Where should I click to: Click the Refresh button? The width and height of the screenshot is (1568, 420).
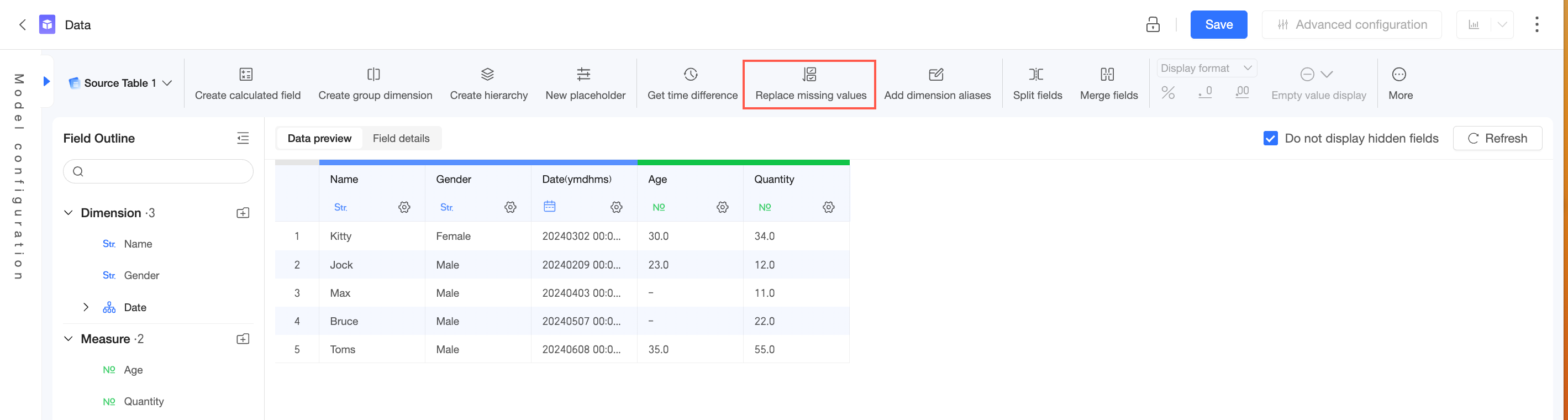(1497, 139)
